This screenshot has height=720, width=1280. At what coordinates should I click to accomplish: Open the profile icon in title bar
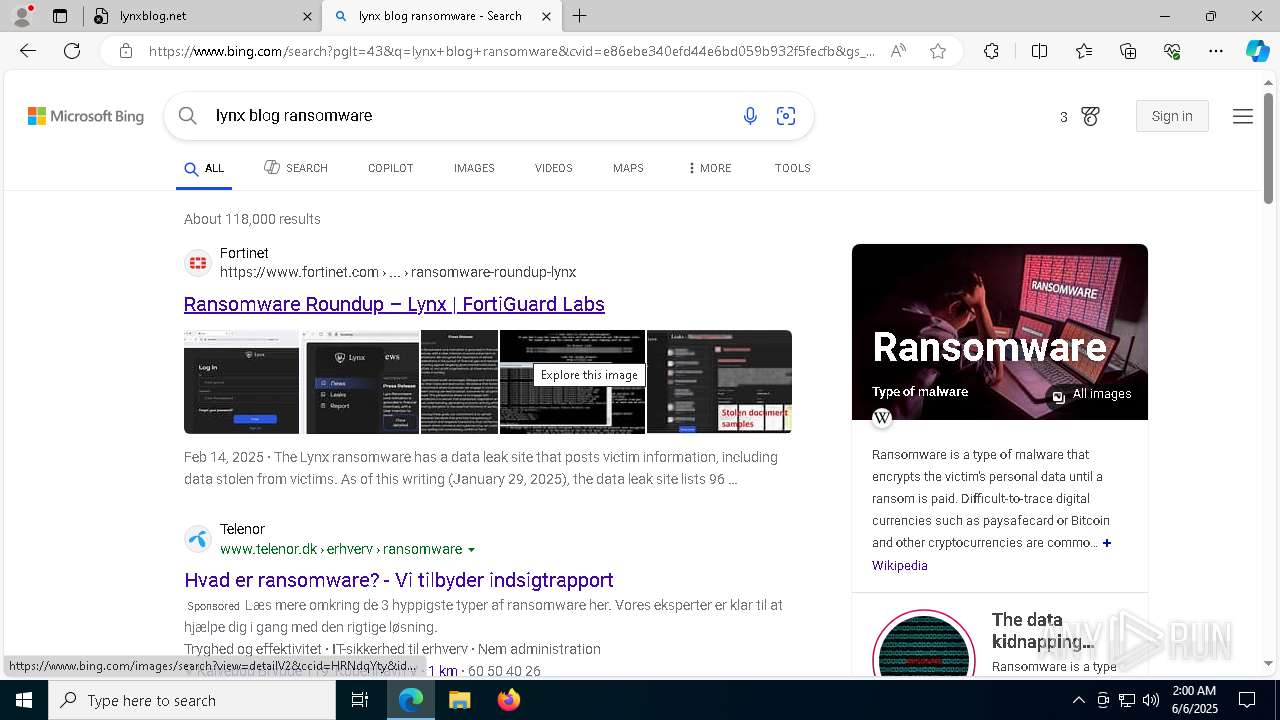(22, 16)
